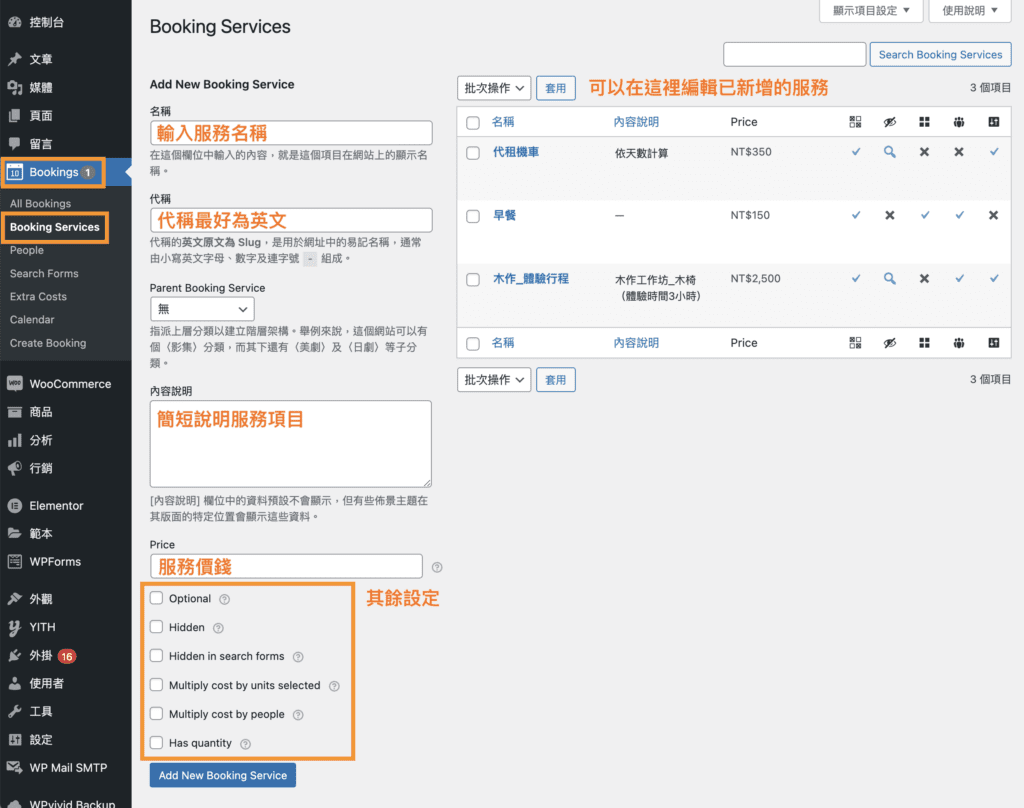Click the WP Mail SMTP sidebar icon
Image resolution: width=1024 pixels, height=808 pixels.
click(66, 768)
